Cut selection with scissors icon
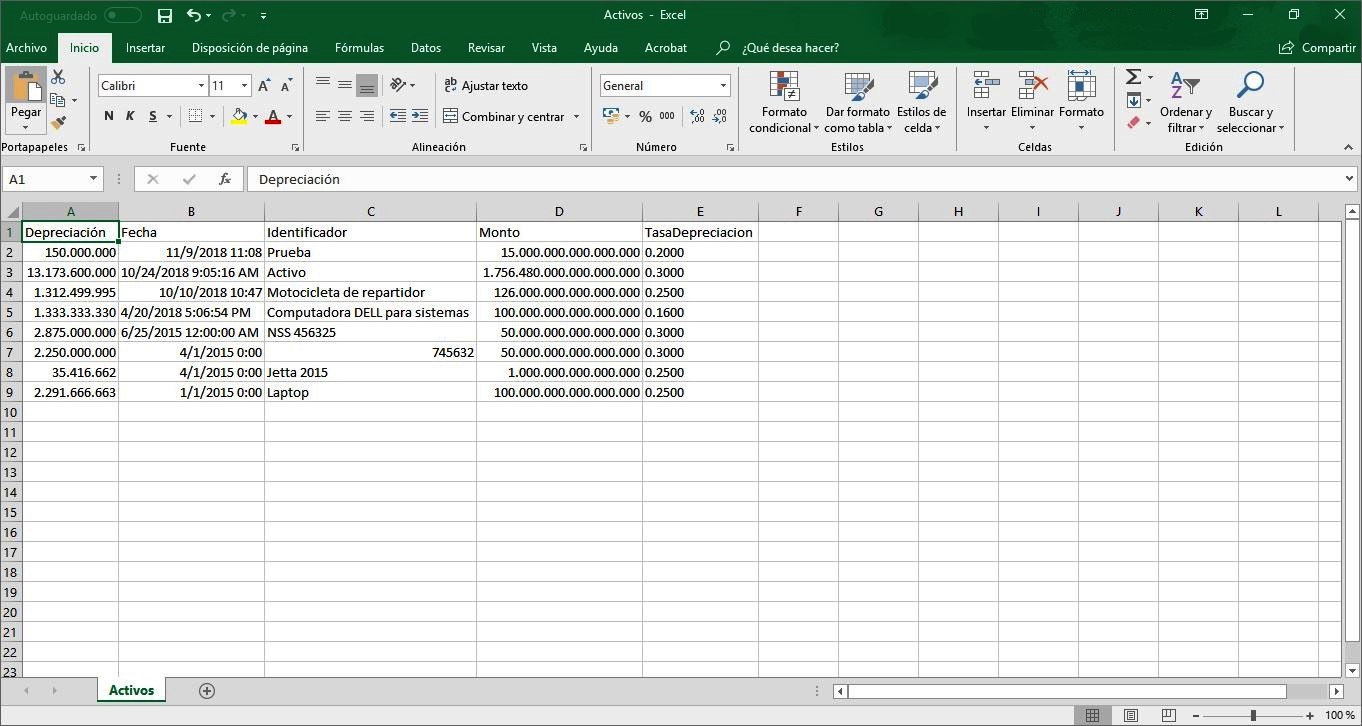The height and width of the screenshot is (726, 1362). click(x=58, y=77)
